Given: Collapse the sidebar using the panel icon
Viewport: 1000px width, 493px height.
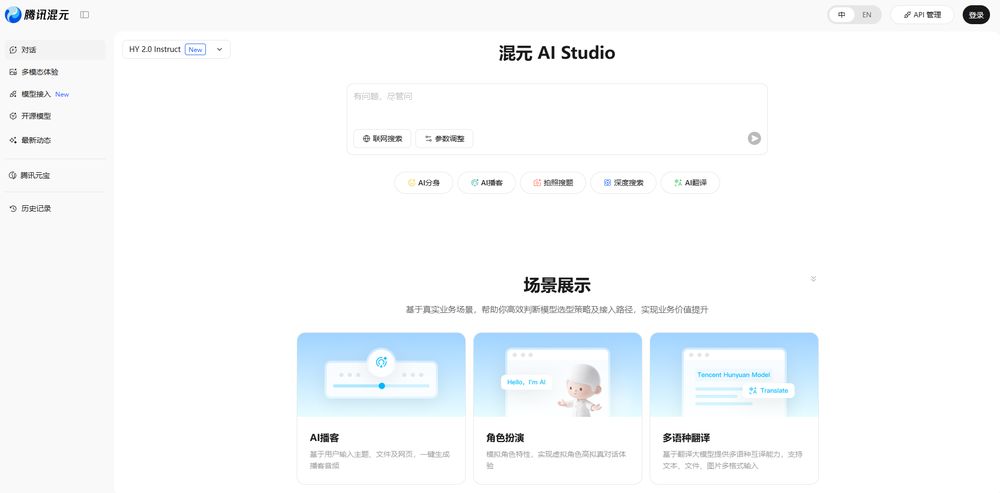Looking at the screenshot, I should [84, 15].
